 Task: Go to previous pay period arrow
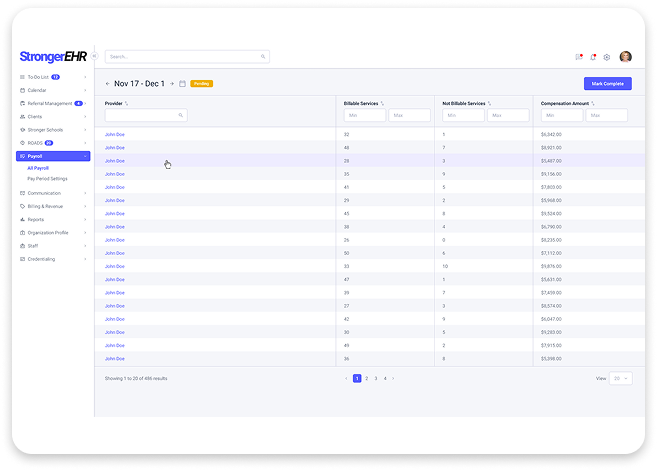tap(108, 84)
